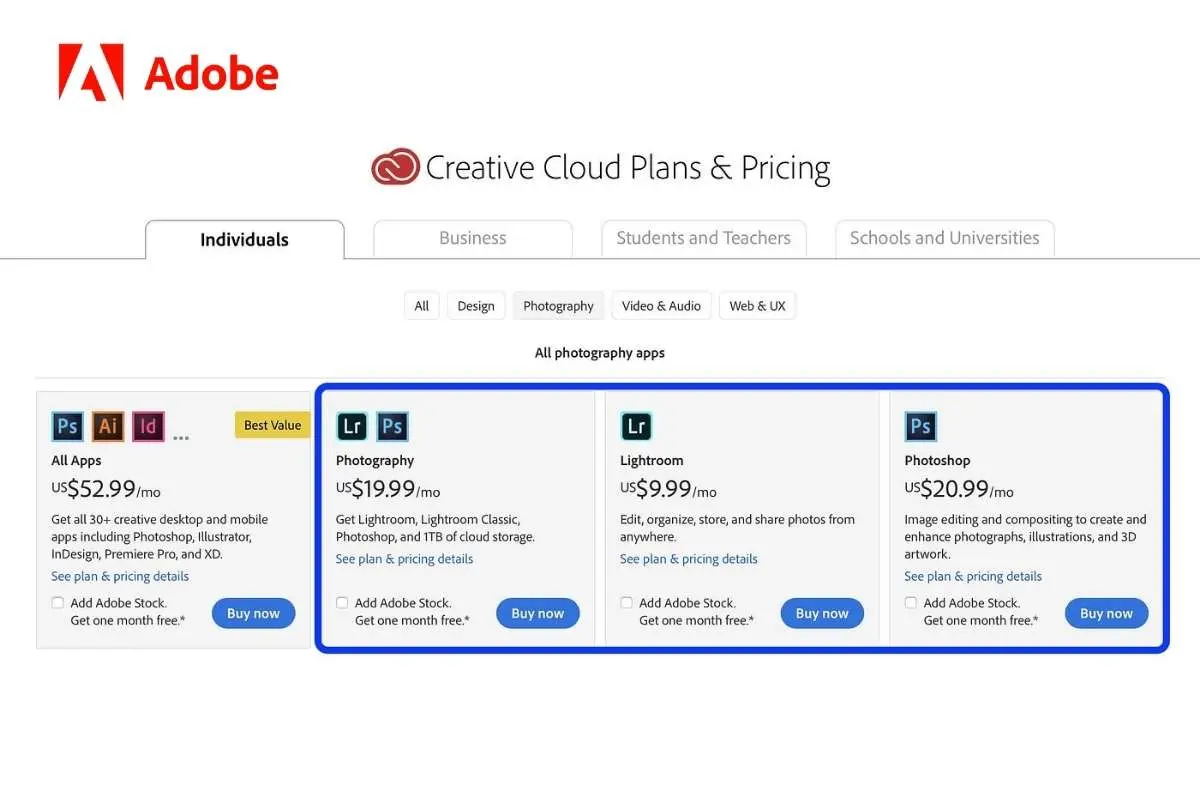
Task: Click the Photoshop icon in All Apps card
Action: [67, 427]
